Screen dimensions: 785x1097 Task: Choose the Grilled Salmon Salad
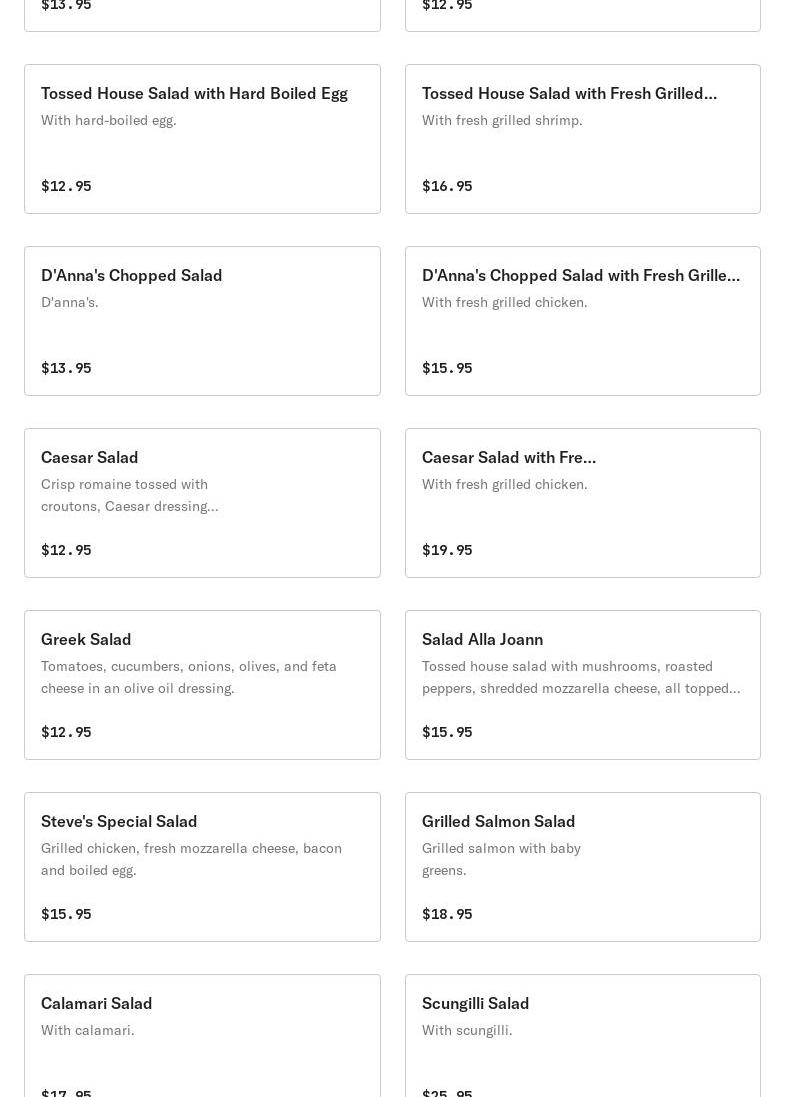point(498,822)
